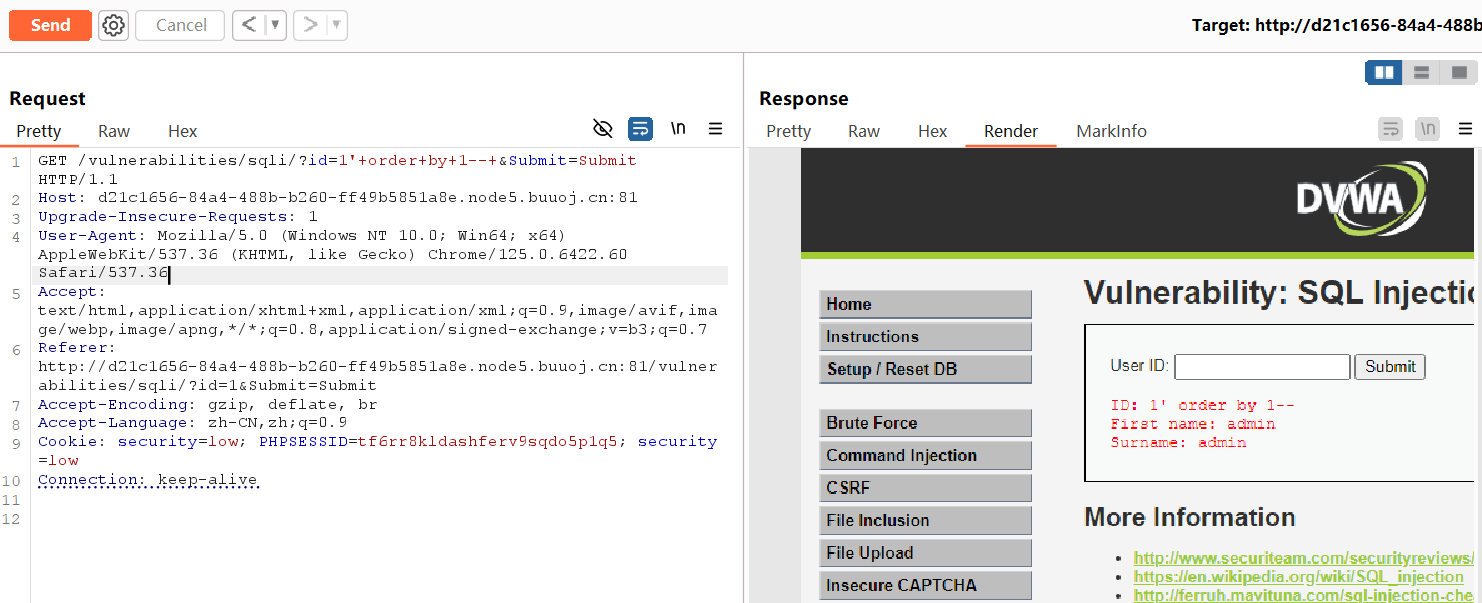
Task: Click the User ID input field
Action: pyautogui.click(x=1262, y=367)
